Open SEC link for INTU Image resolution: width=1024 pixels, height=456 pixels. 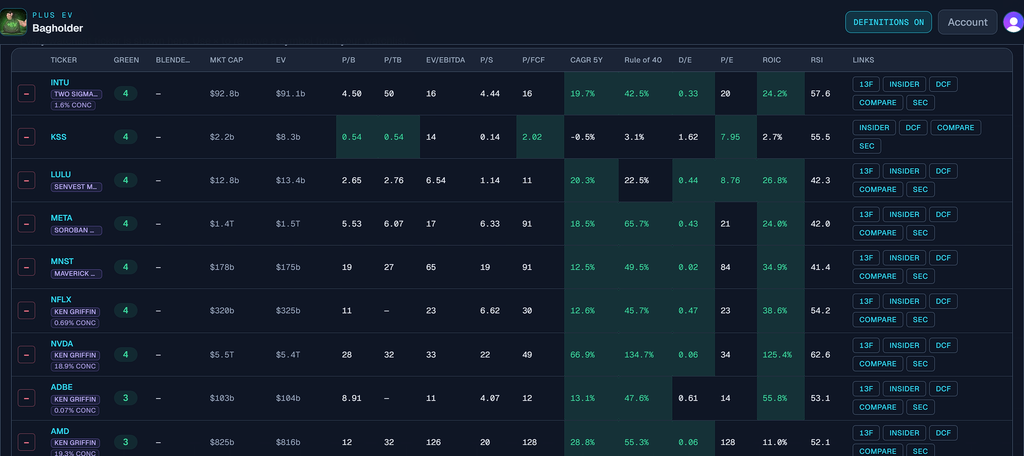pyautogui.click(x=920, y=103)
